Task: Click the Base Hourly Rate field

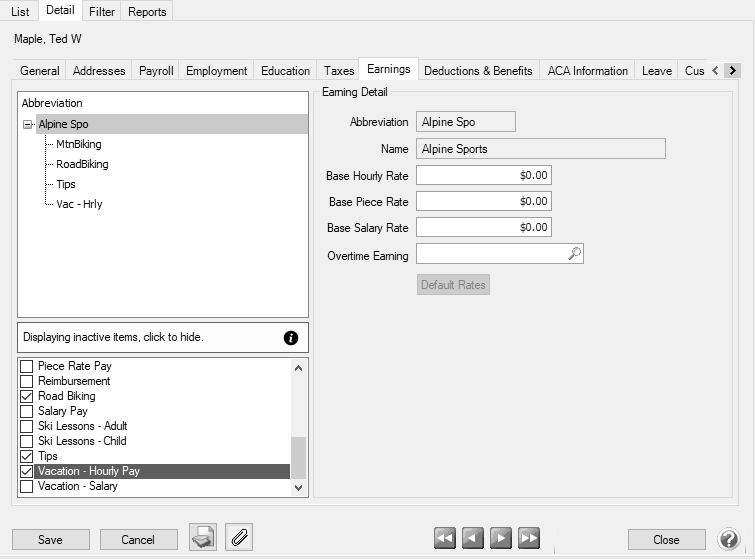Action: [484, 176]
